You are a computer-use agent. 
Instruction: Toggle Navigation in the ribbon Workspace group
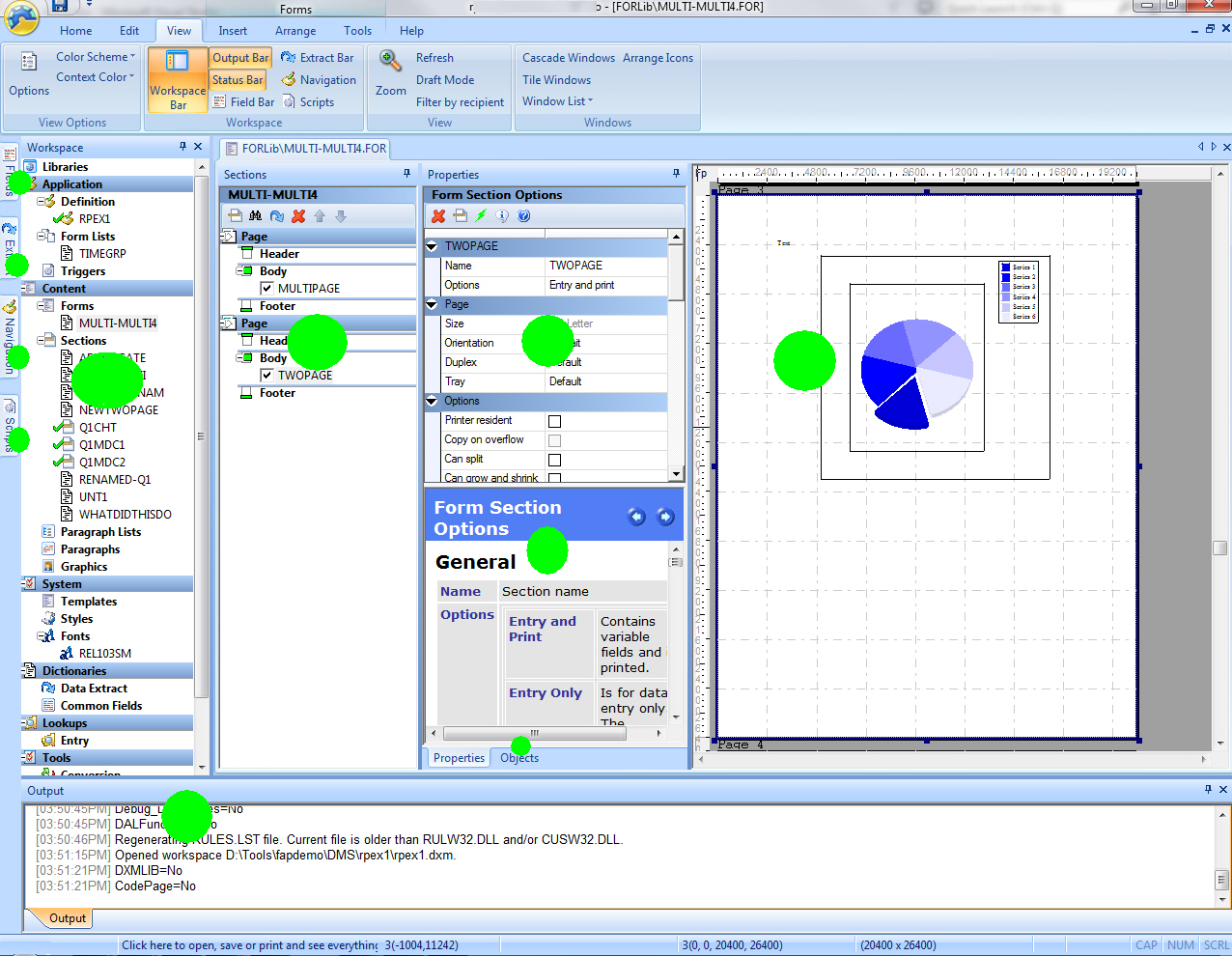[319, 80]
